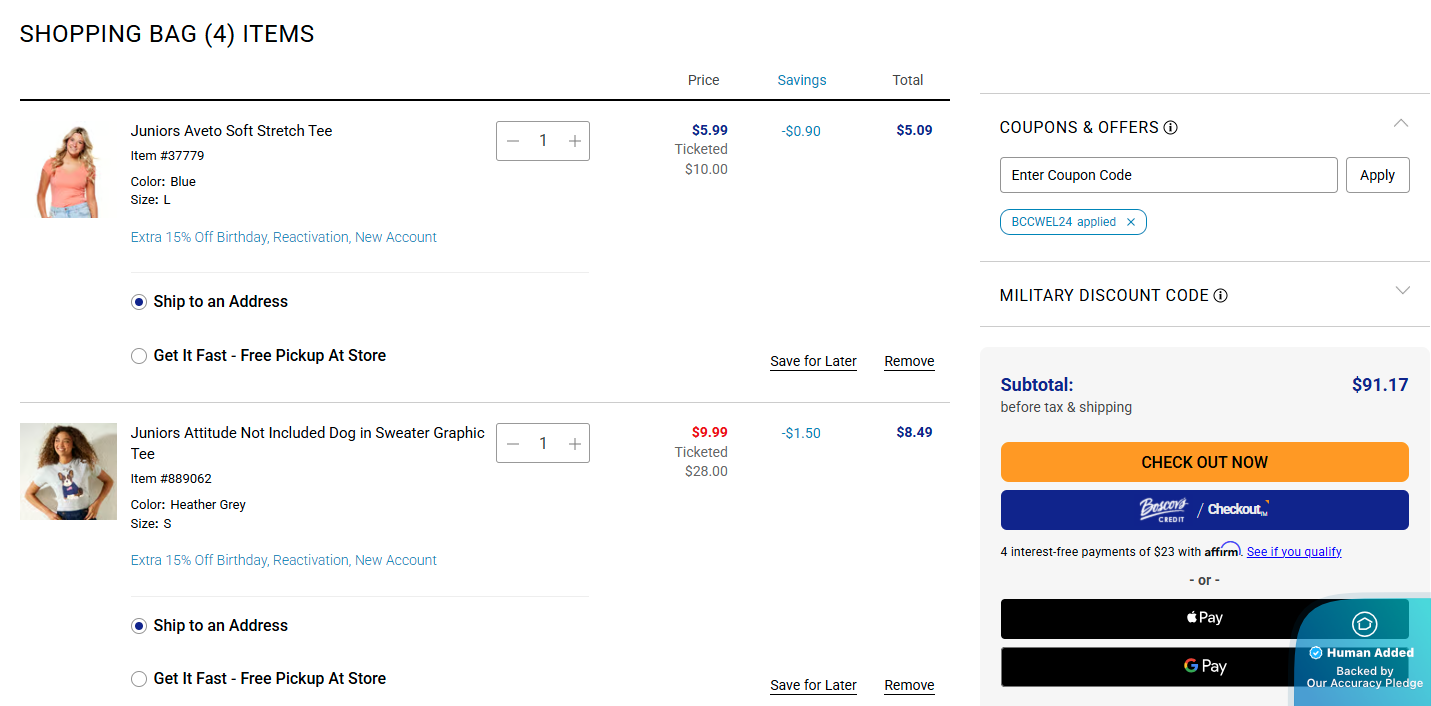This screenshot has height=706, width=1431.
Task: Increase quantity of Dog in Sweater Graphic Tee
Action: click(574, 444)
